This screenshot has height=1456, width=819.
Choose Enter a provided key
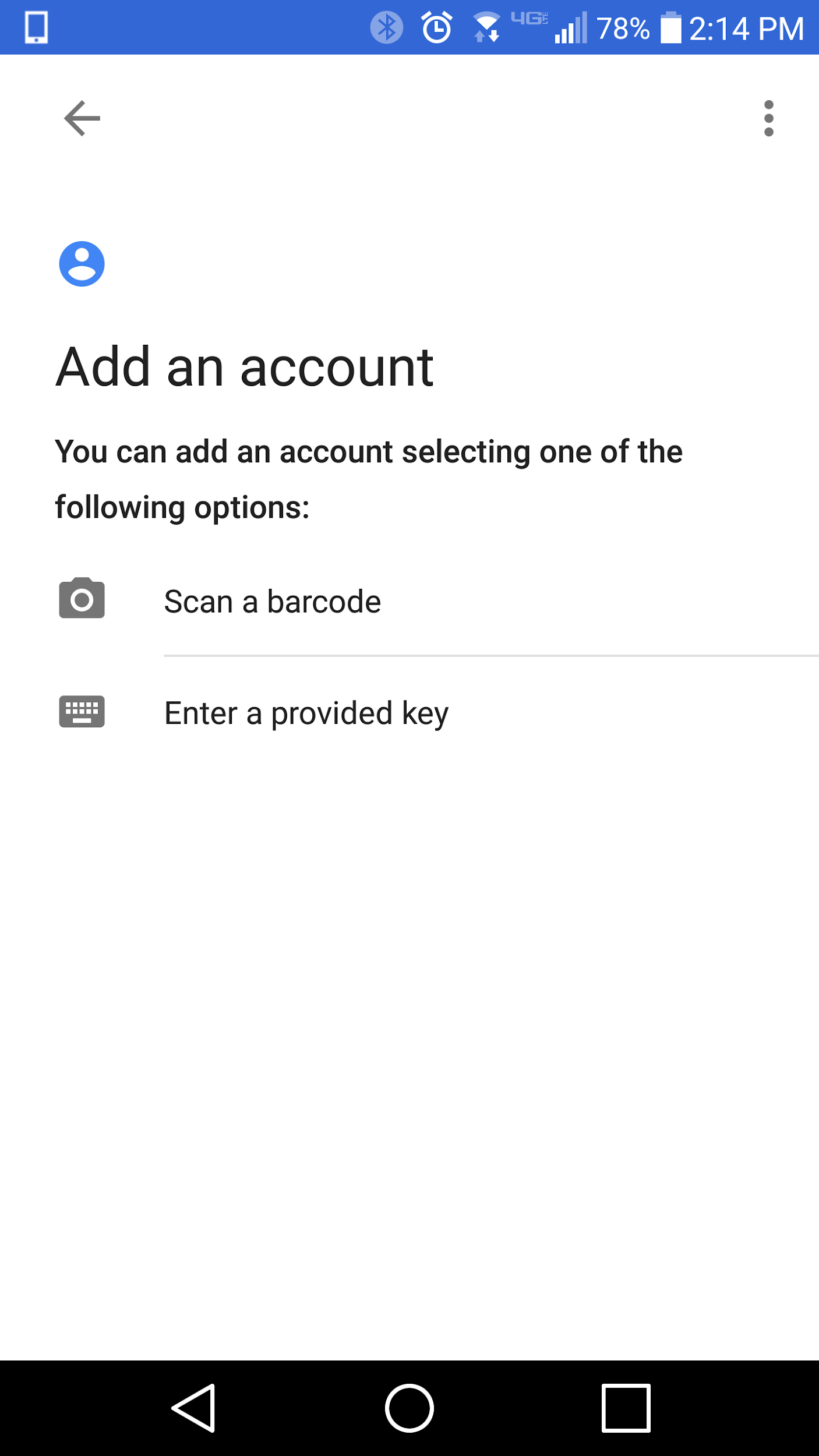[x=306, y=713]
